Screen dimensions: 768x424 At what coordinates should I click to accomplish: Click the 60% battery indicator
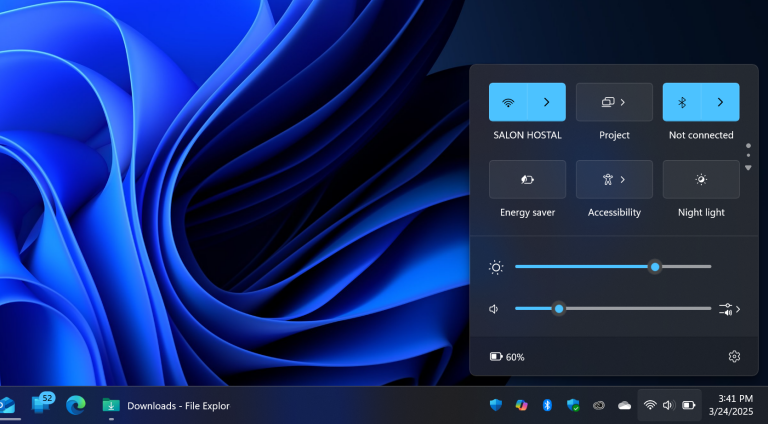(x=507, y=357)
